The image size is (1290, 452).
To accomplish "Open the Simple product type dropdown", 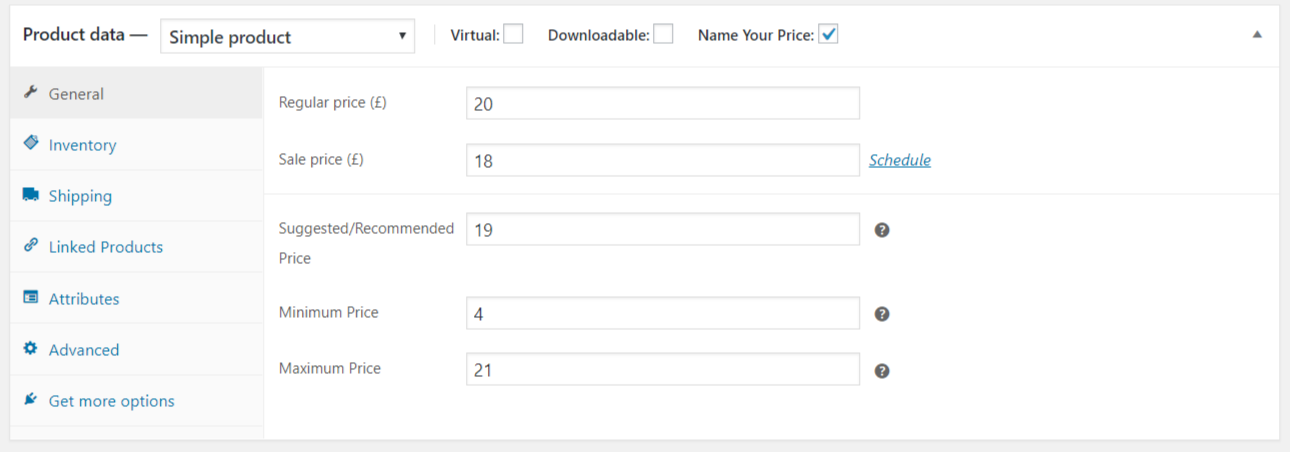I will [x=287, y=37].
